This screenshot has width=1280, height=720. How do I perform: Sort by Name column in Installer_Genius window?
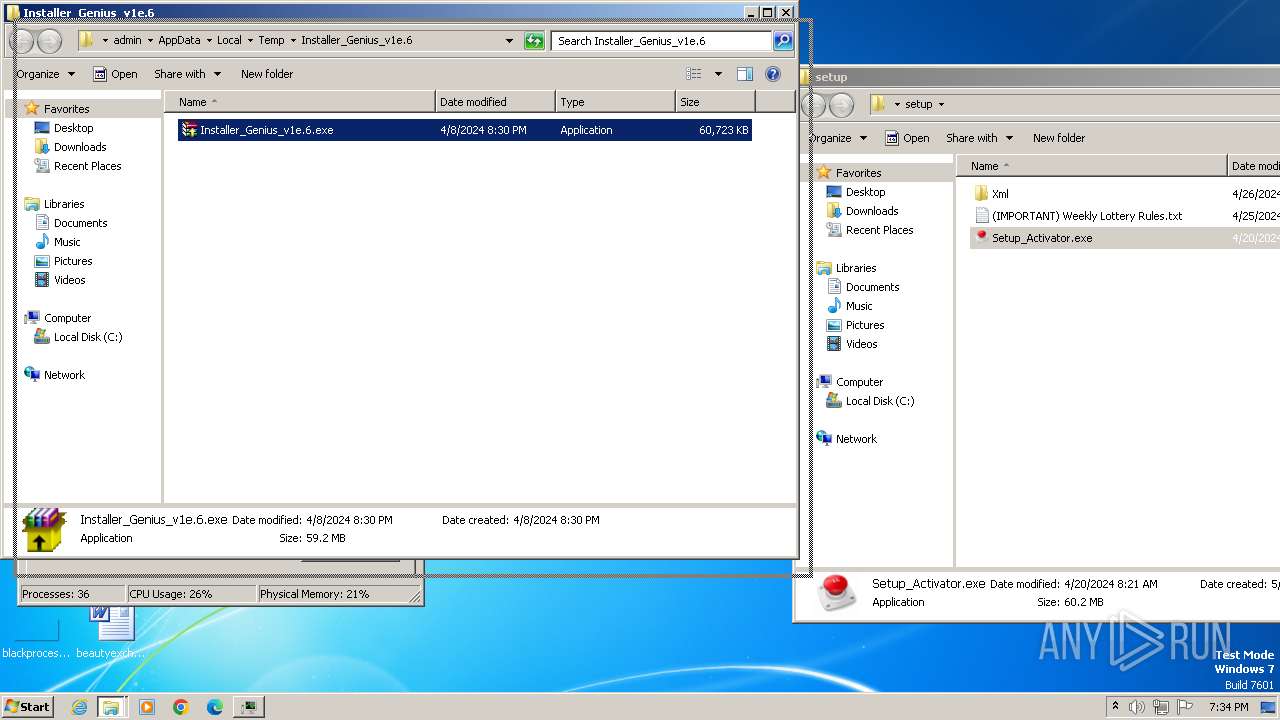click(x=300, y=102)
